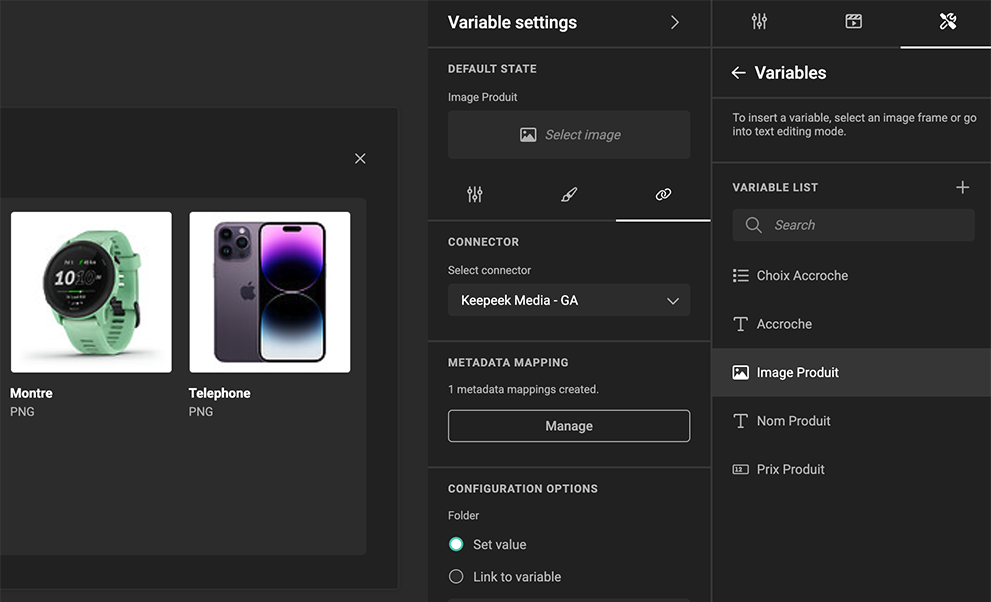Collapse the Variable settings panel chevron
The image size is (991, 602).
[675, 22]
